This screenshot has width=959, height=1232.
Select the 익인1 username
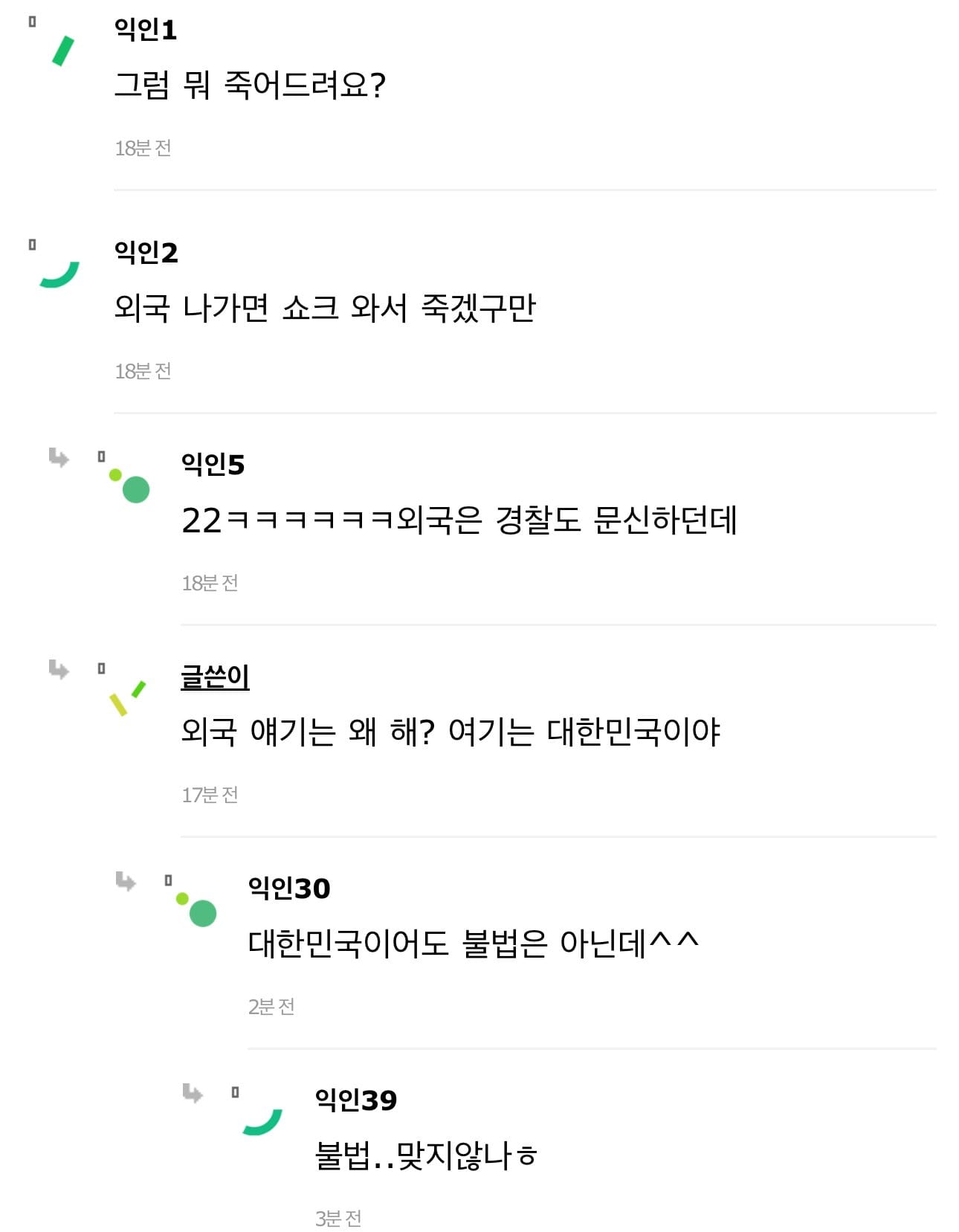(x=146, y=30)
